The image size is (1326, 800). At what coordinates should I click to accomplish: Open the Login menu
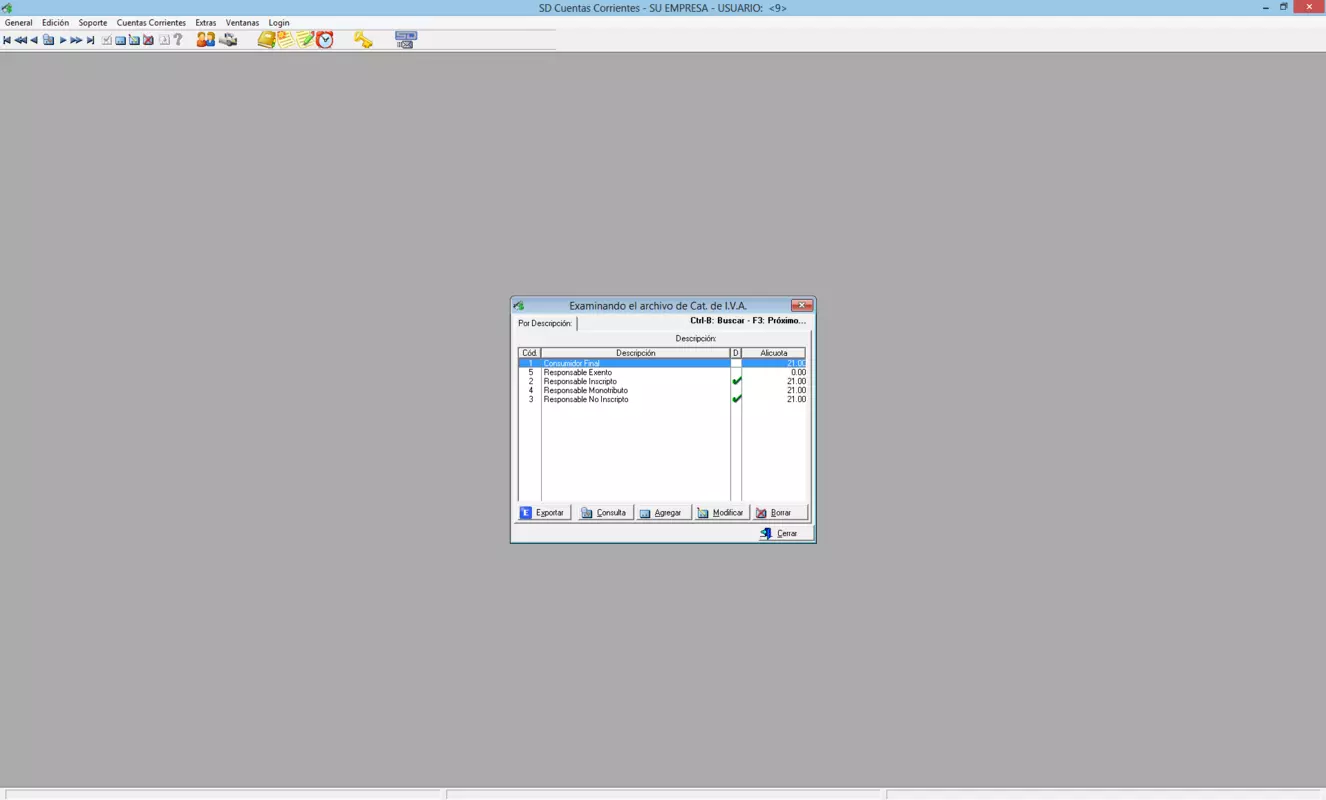click(279, 22)
